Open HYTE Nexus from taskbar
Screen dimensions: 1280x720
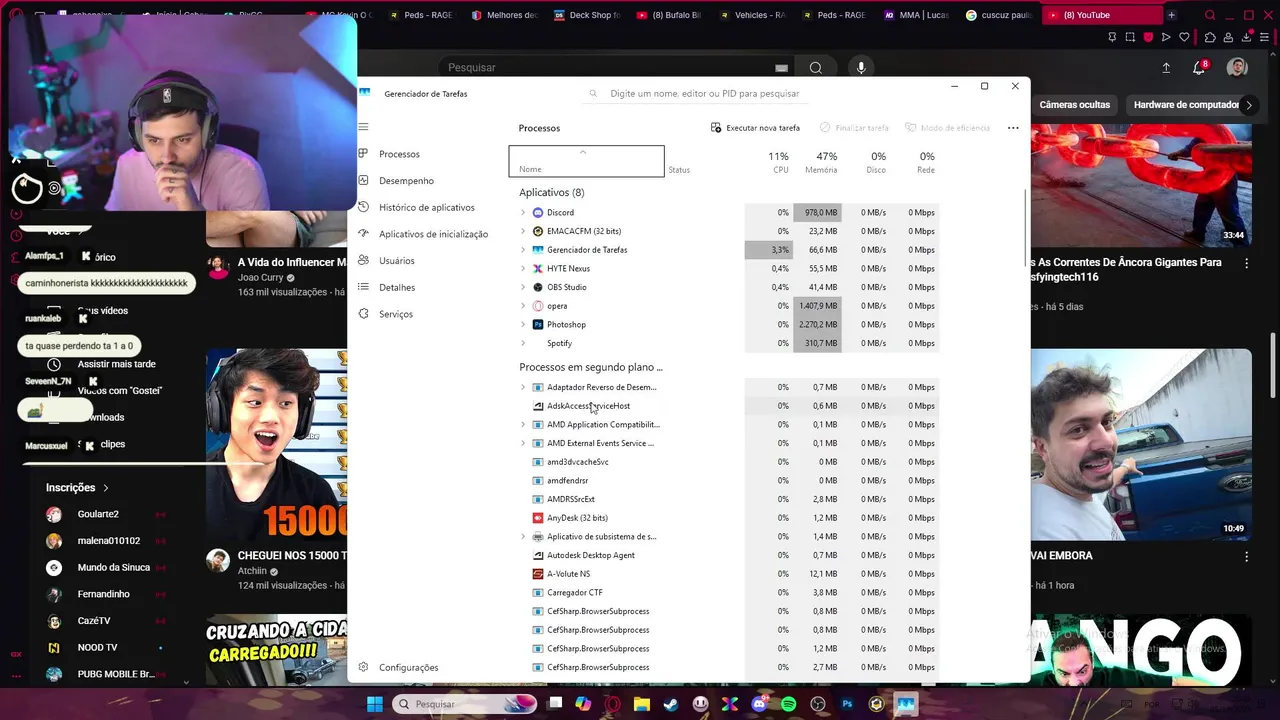pyautogui.click(x=730, y=704)
